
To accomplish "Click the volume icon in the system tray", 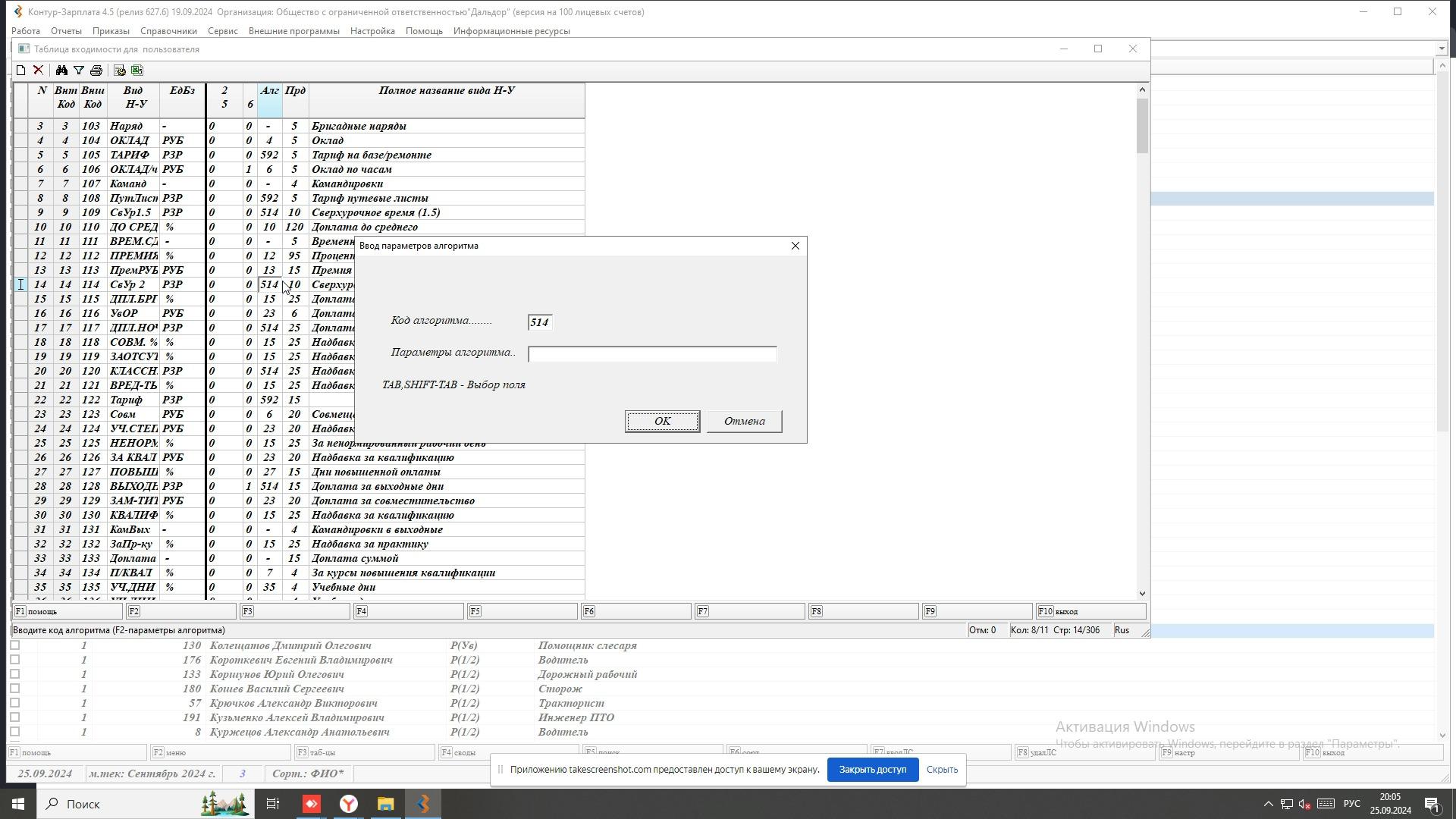I will click(x=1306, y=804).
